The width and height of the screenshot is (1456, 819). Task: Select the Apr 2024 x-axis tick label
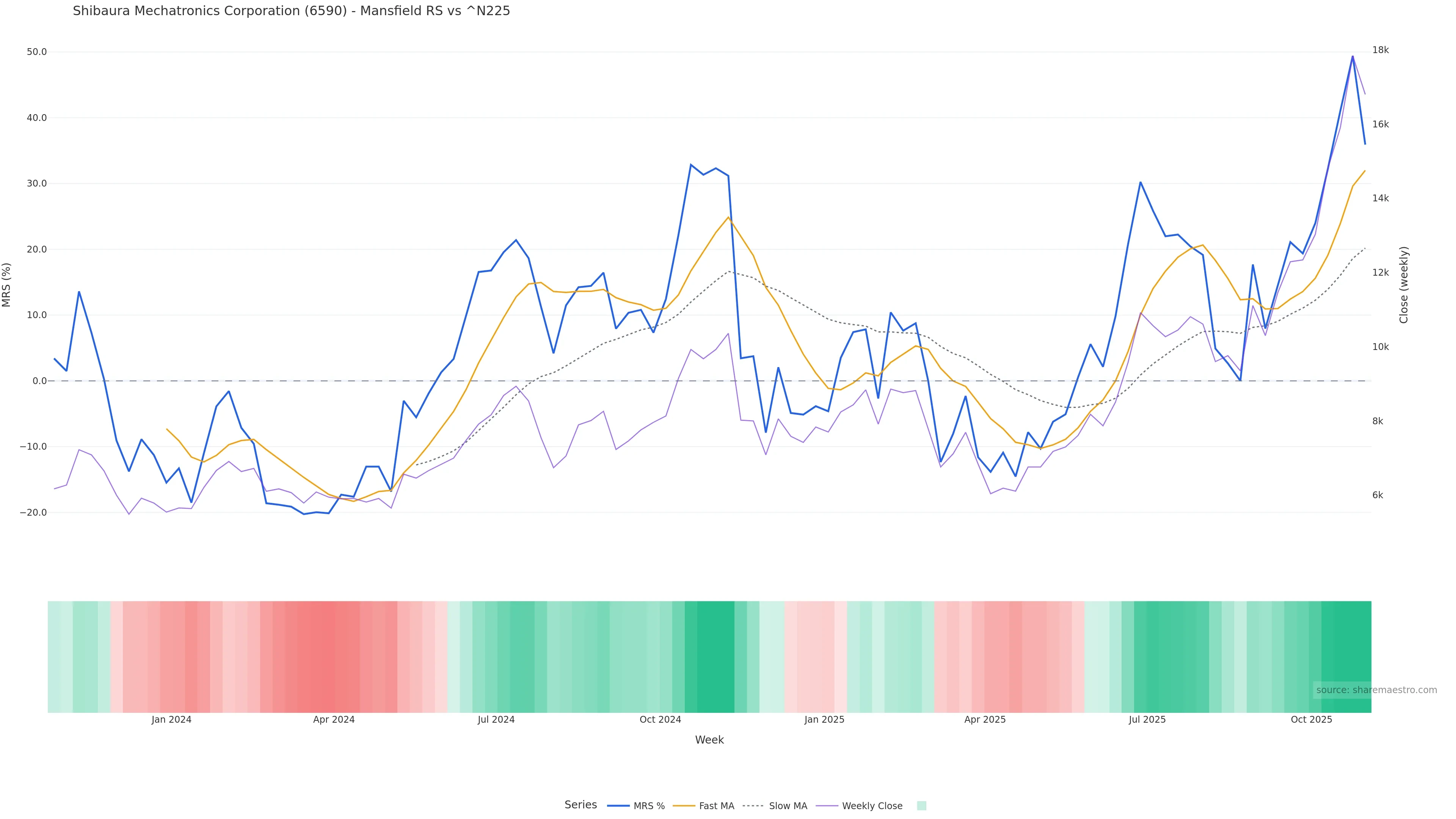(x=334, y=720)
